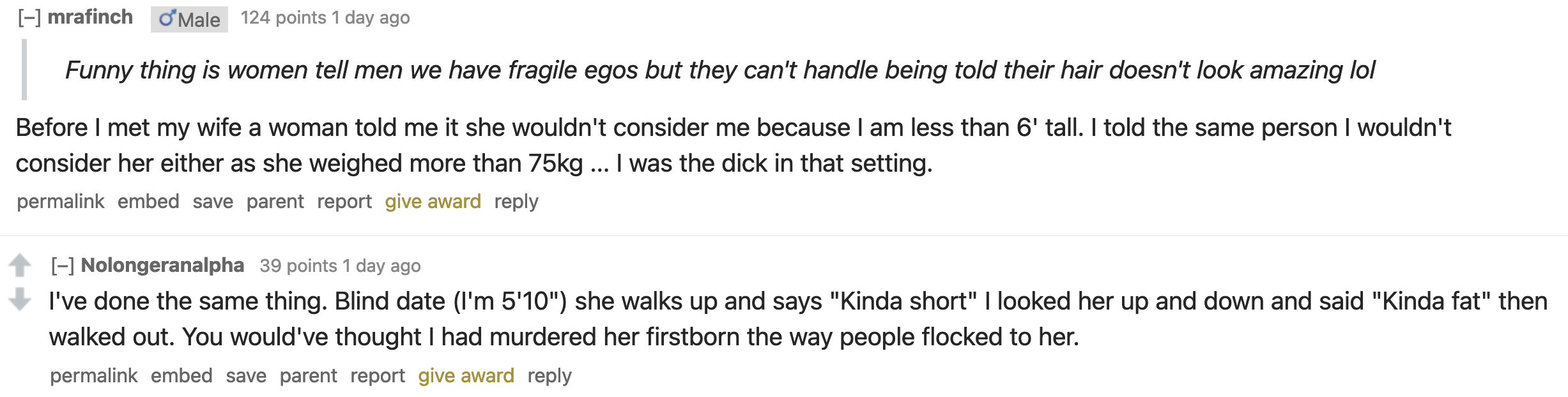Collapse Nolongeranalpha's comment
1568x397 pixels.
pyautogui.click(x=63, y=266)
